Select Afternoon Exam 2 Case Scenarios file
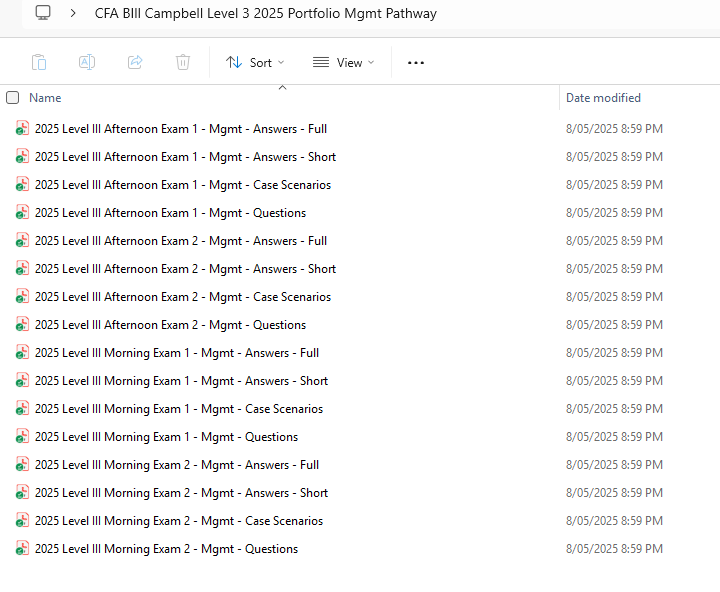The image size is (720, 592). pos(183,297)
